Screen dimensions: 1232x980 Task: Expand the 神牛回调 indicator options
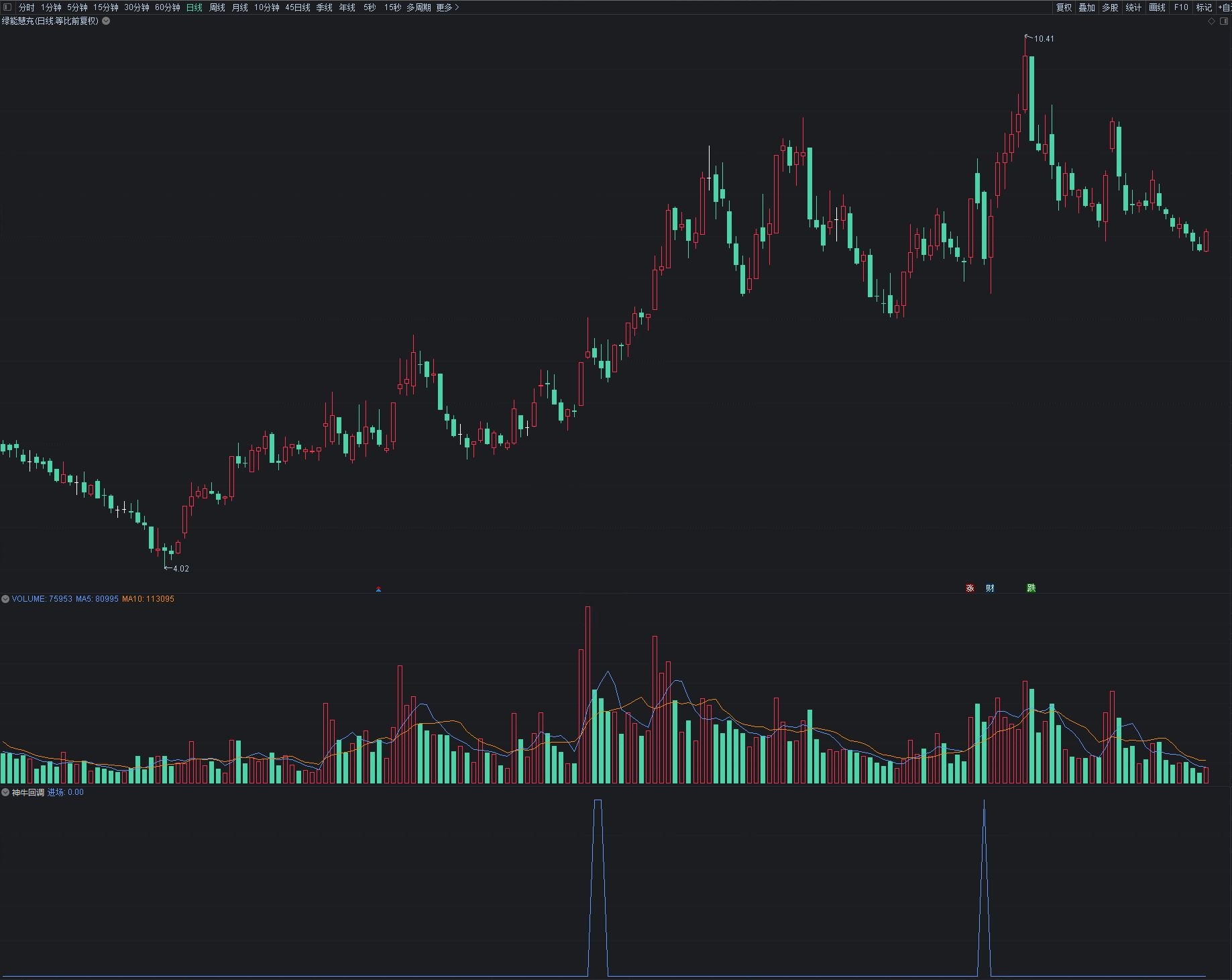point(5,792)
